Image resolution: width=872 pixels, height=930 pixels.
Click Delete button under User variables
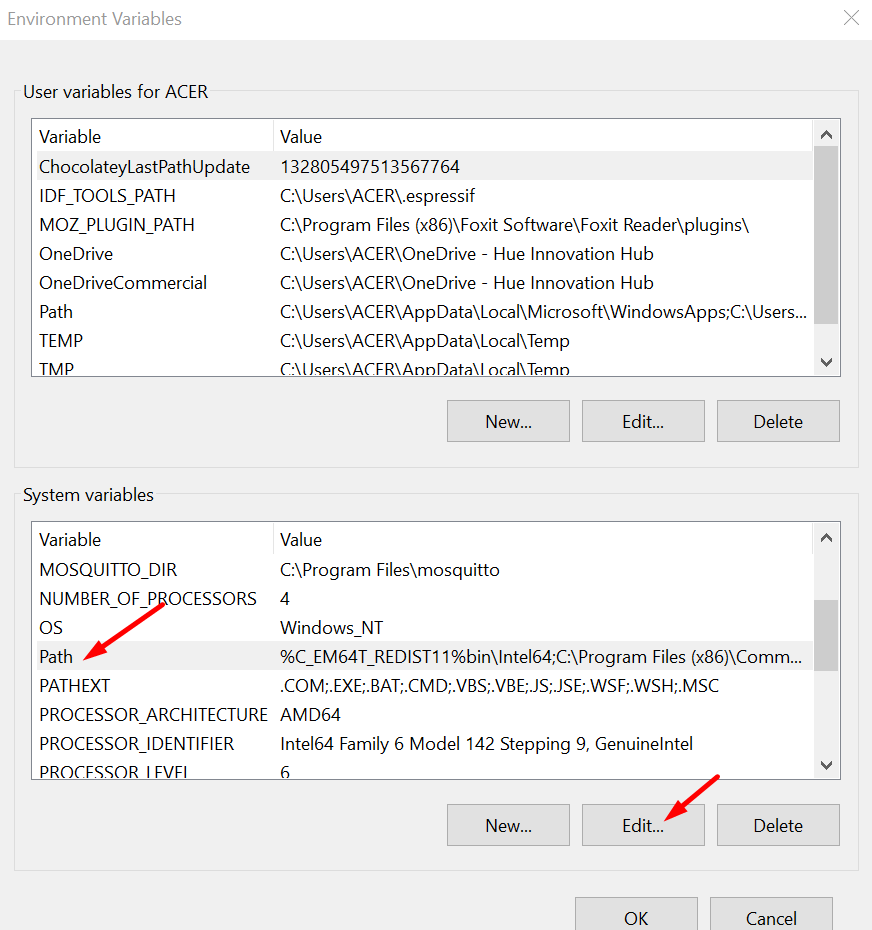[x=778, y=421]
